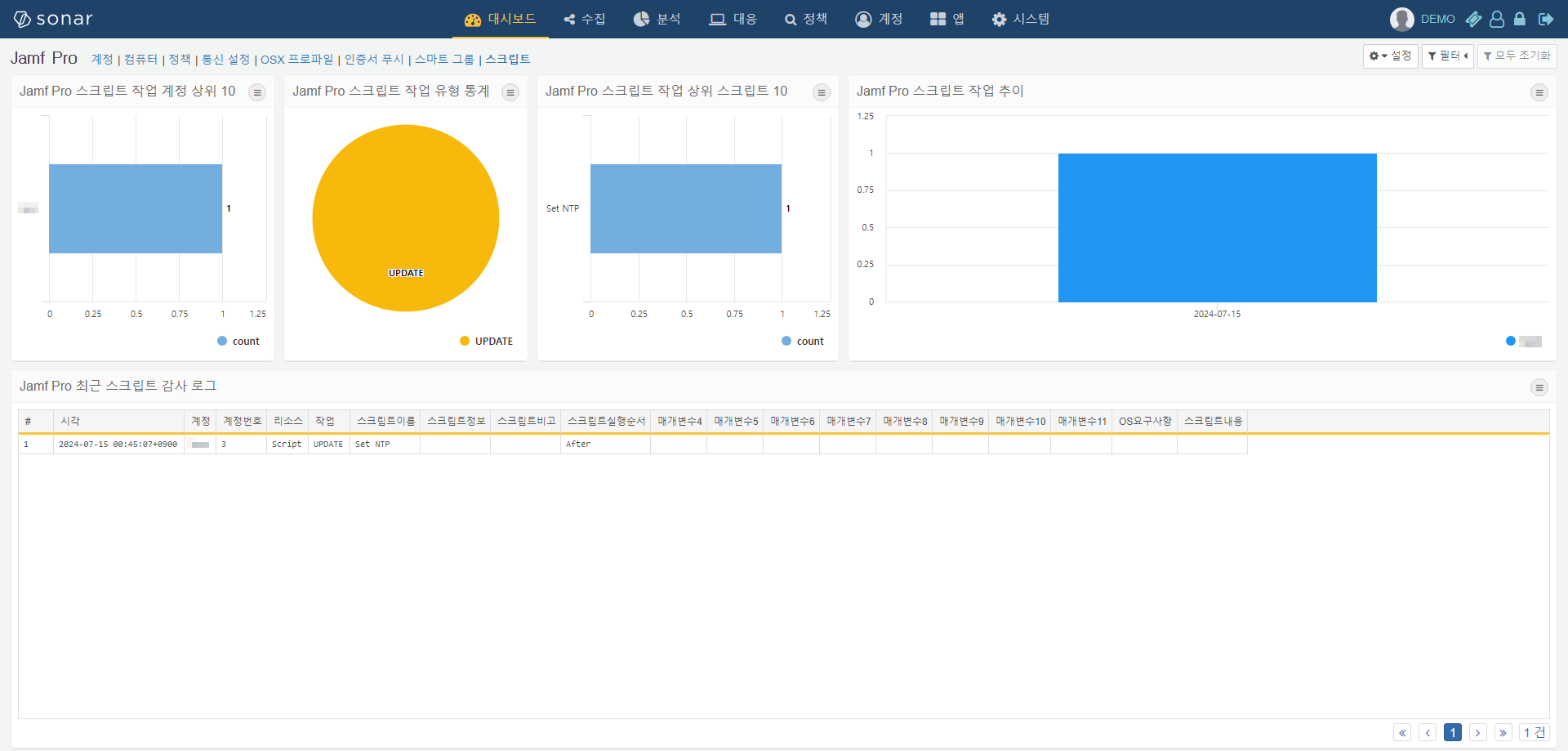Open the 정책 Jamf Pro sub-link
Screen dimensions: 1568x751
coord(180,60)
